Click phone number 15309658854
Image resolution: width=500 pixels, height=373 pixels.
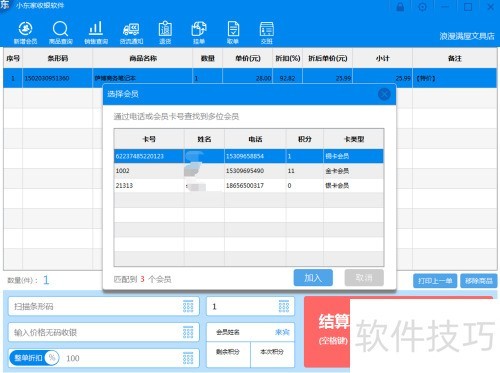click(x=245, y=156)
